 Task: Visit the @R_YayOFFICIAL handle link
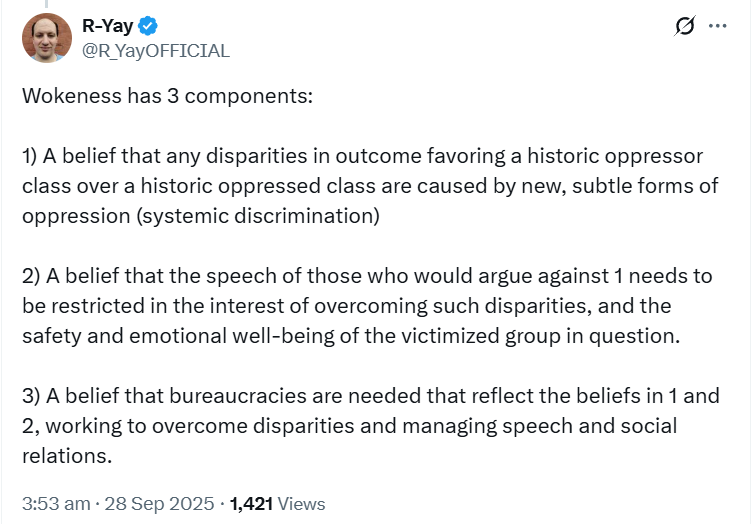(x=155, y=50)
